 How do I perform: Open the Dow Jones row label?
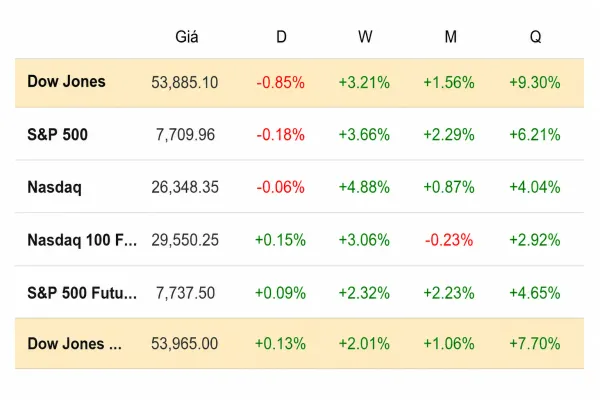66,82
